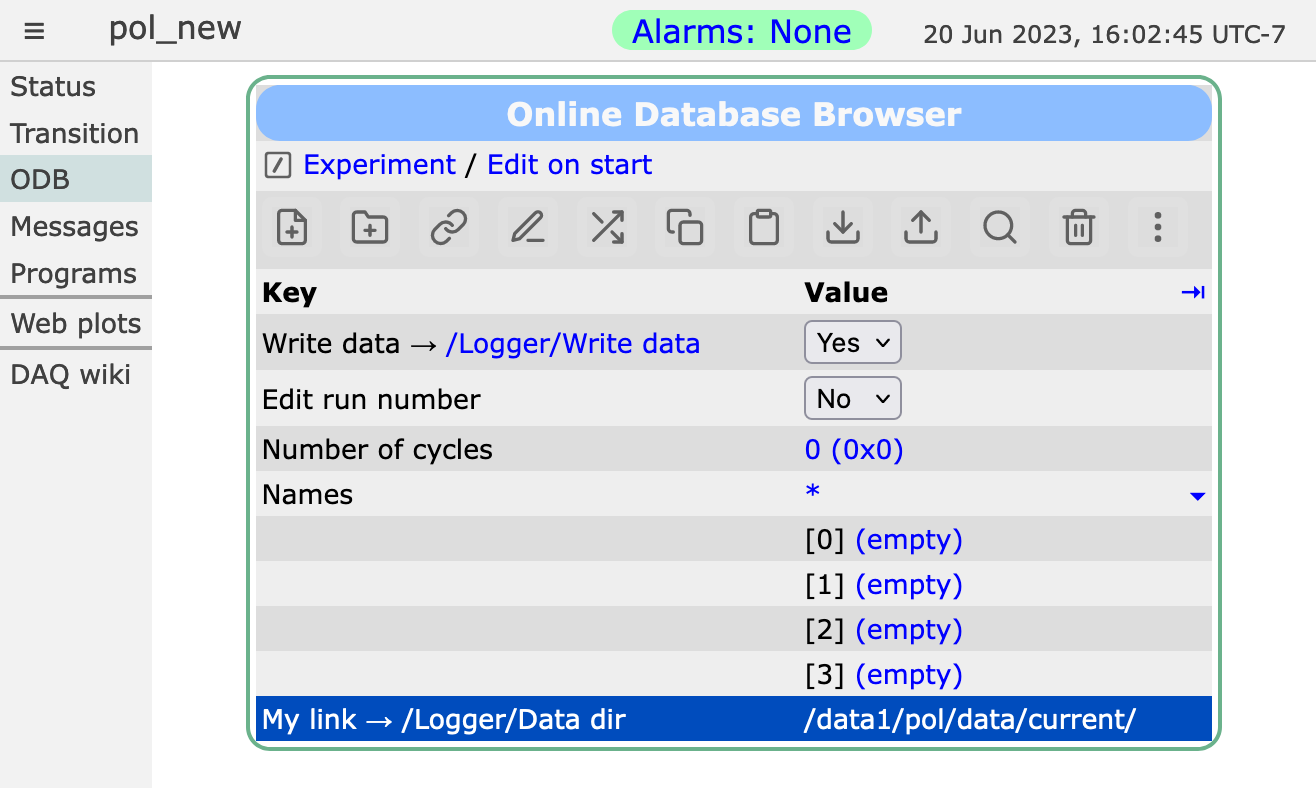The height and width of the screenshot is (788, 1316).
Task: Click the search magnifier icon
Action: click(x=1000, y=228)
